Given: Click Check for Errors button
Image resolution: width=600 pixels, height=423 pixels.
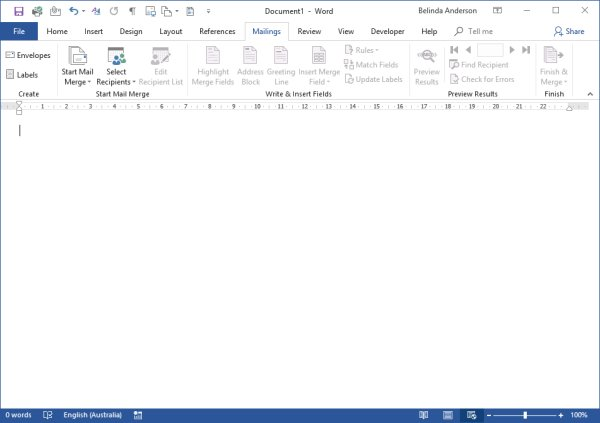Looking at the screenshot, I should 482,79.
